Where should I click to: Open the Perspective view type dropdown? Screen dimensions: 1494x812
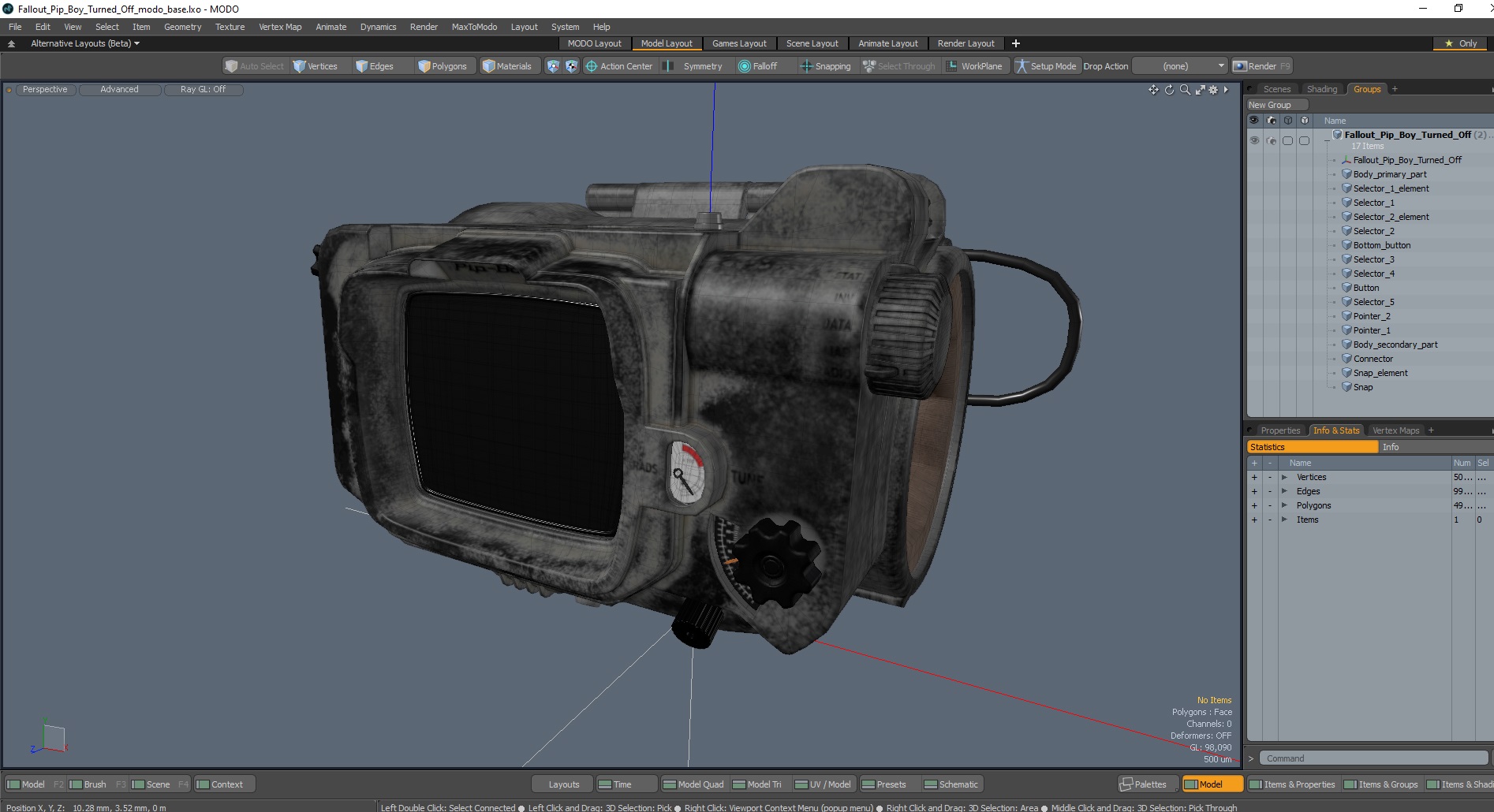(x=45, y=90)
